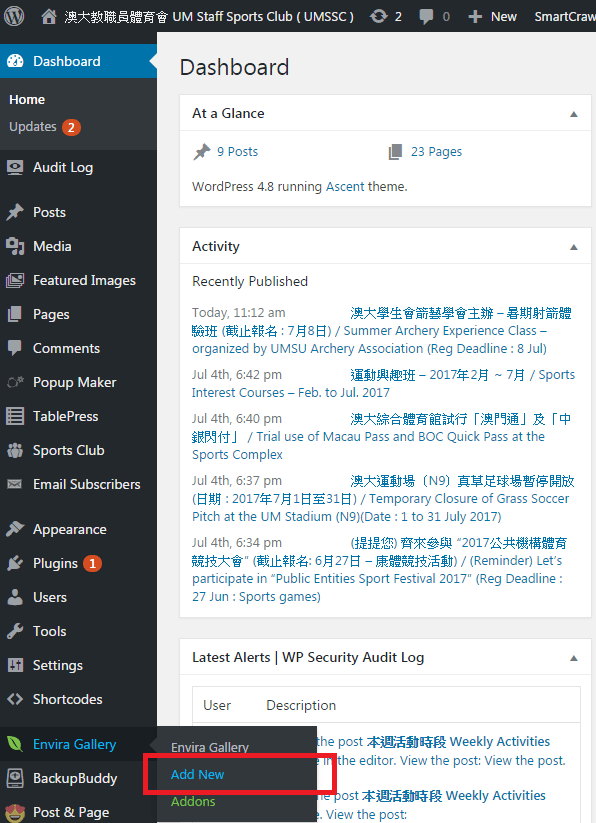Open the 23 Pages link
Viewport: 596px width, 823px height.
436,152
